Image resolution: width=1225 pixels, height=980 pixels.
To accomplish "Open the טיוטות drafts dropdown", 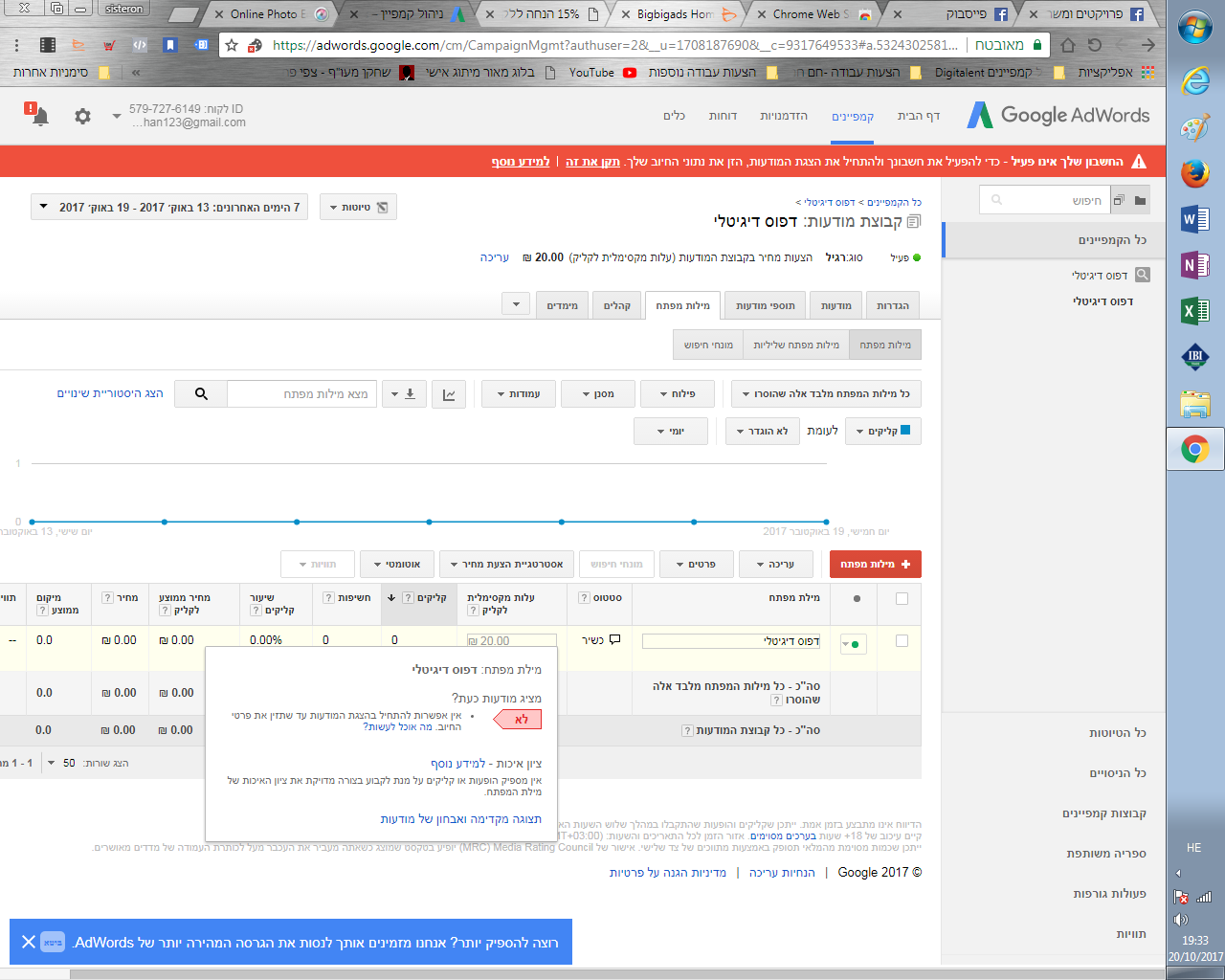I will [357, 207].
